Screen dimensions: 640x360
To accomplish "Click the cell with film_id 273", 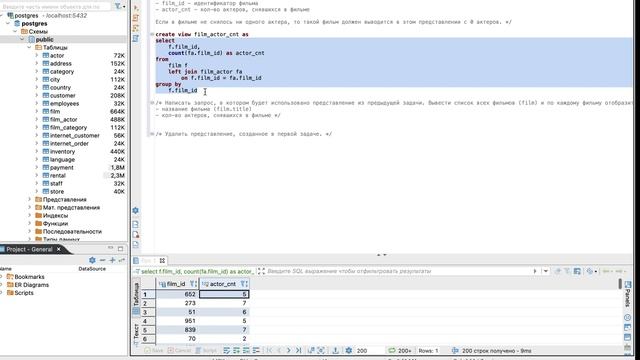I will 177,303.
